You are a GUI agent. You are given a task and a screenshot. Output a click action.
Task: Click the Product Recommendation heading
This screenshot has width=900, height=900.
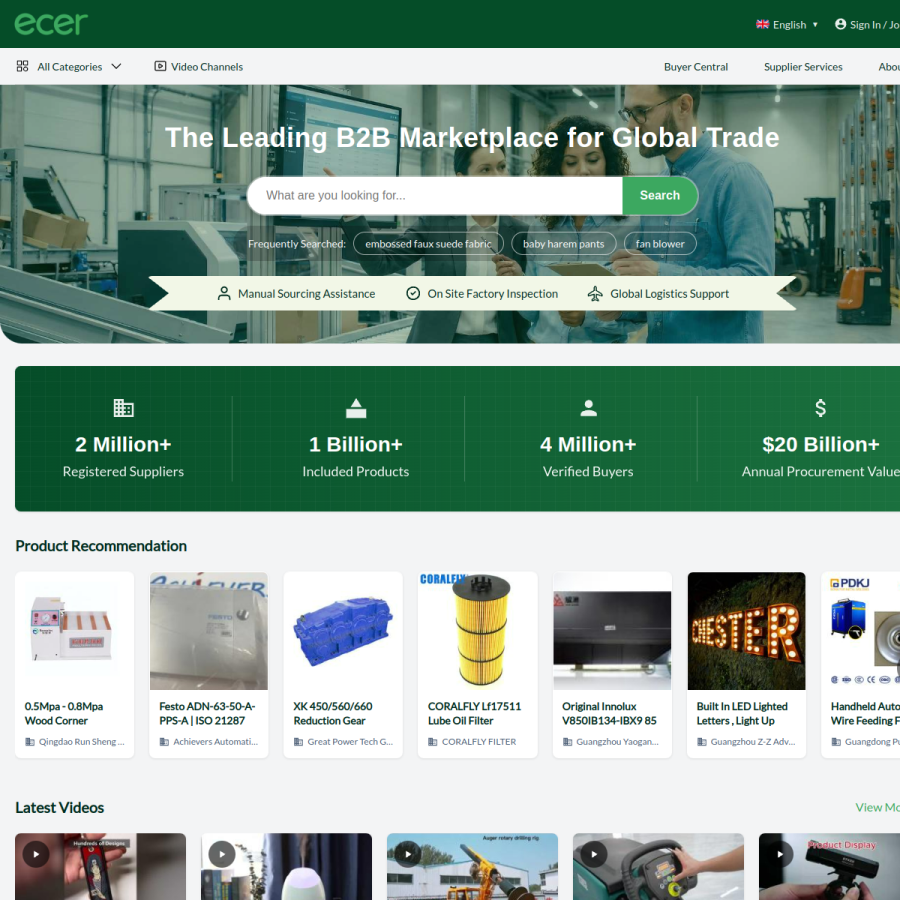click(101, 546)
